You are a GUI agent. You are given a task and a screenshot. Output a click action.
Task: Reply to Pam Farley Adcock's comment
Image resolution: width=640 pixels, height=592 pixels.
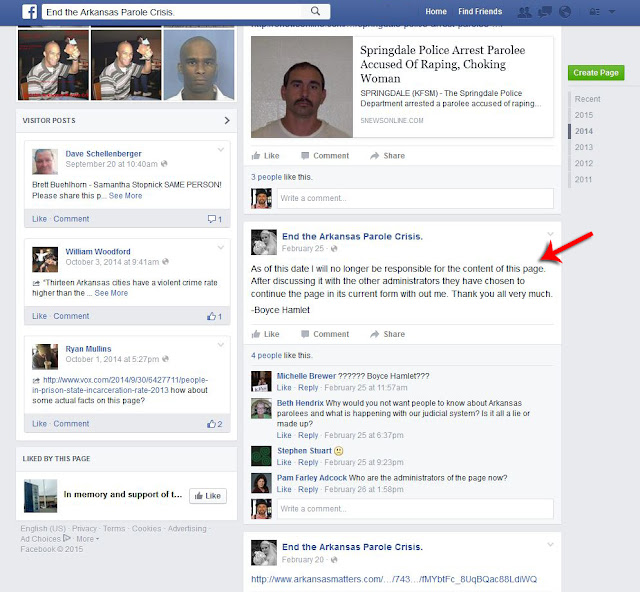tap(308, 489)
